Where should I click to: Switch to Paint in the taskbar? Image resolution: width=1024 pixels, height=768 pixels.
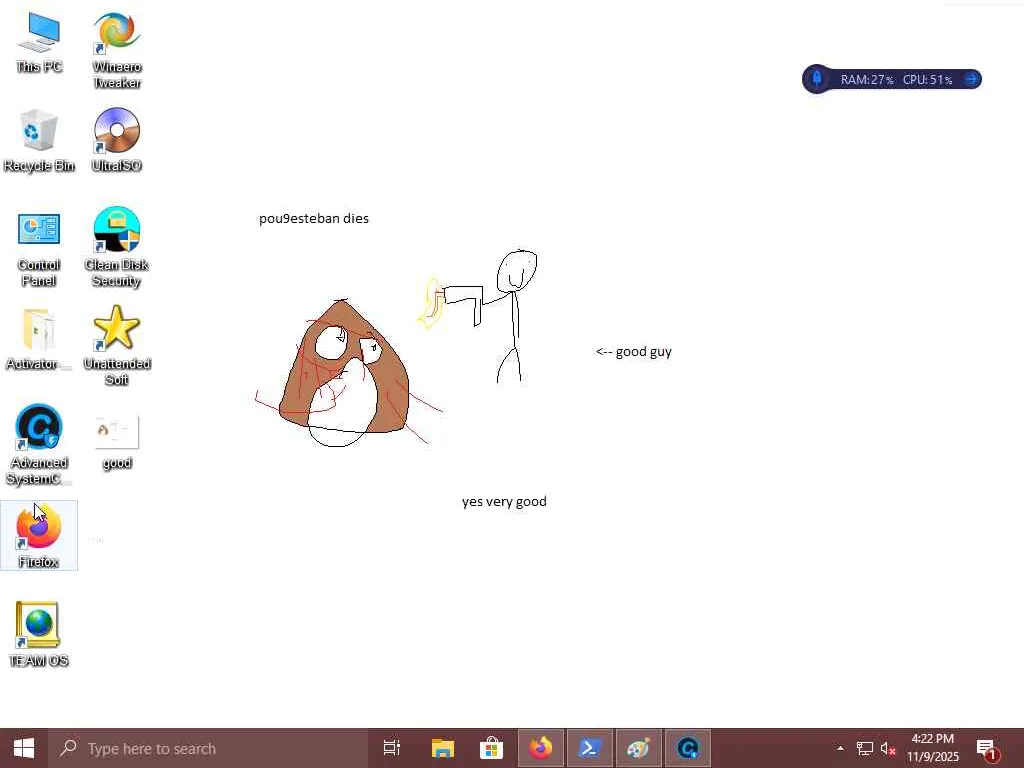click(x=639, y=748)
